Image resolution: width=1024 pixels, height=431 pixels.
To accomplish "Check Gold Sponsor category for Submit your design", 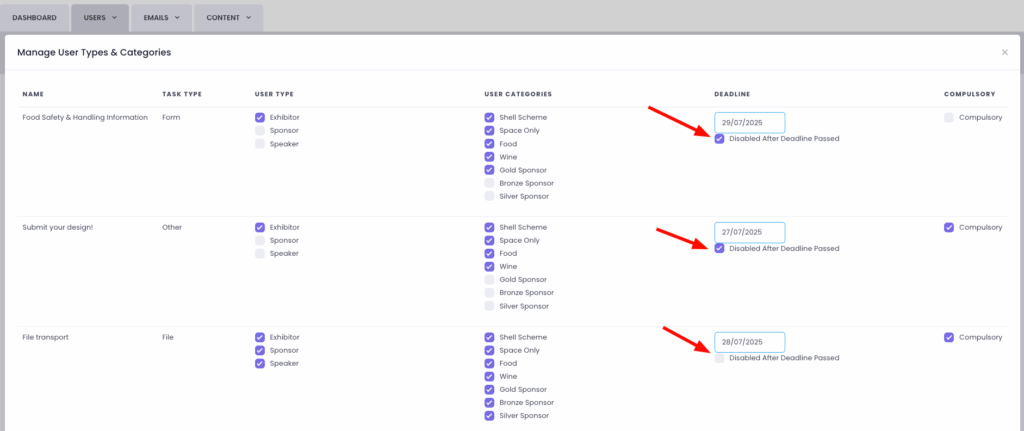I will 490,280.
